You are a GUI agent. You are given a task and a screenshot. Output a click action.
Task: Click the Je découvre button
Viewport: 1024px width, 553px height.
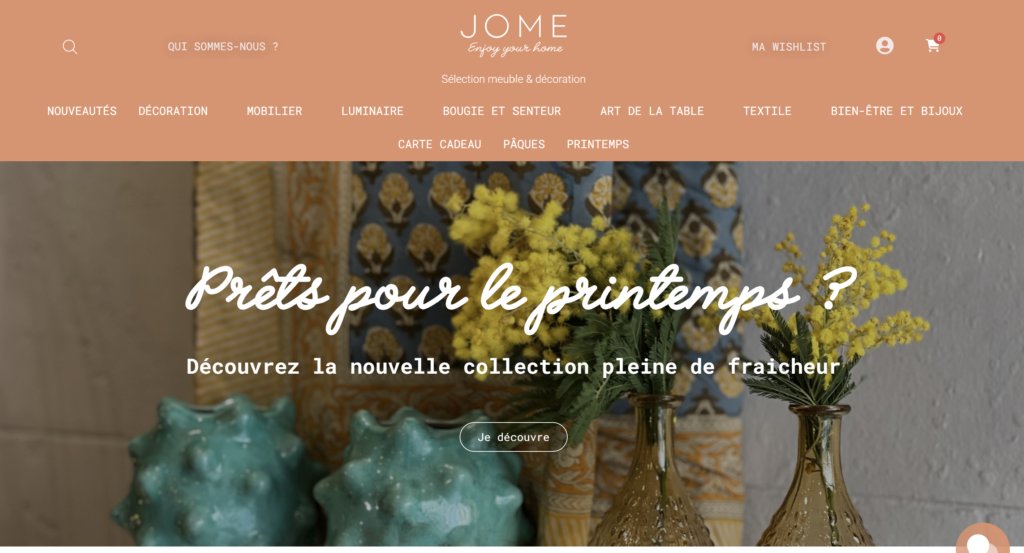(513, 437)
